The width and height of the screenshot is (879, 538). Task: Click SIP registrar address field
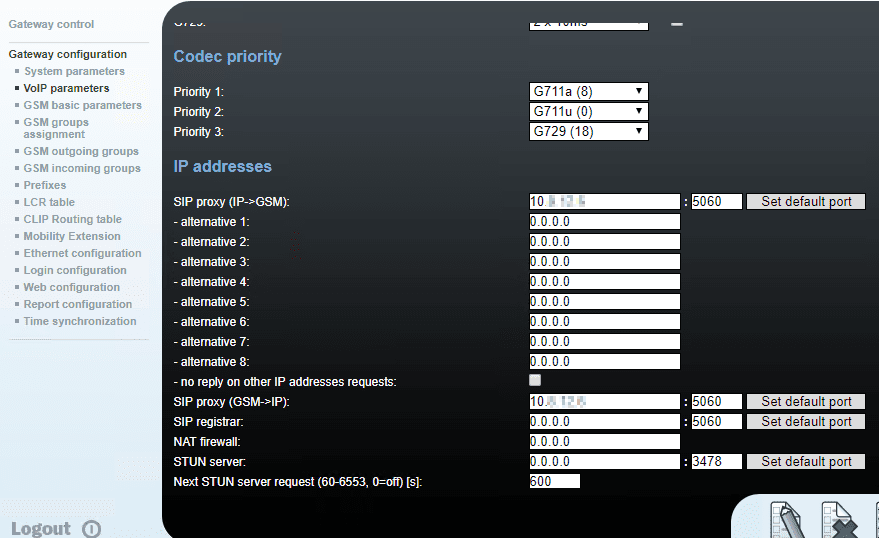point(604,421)
